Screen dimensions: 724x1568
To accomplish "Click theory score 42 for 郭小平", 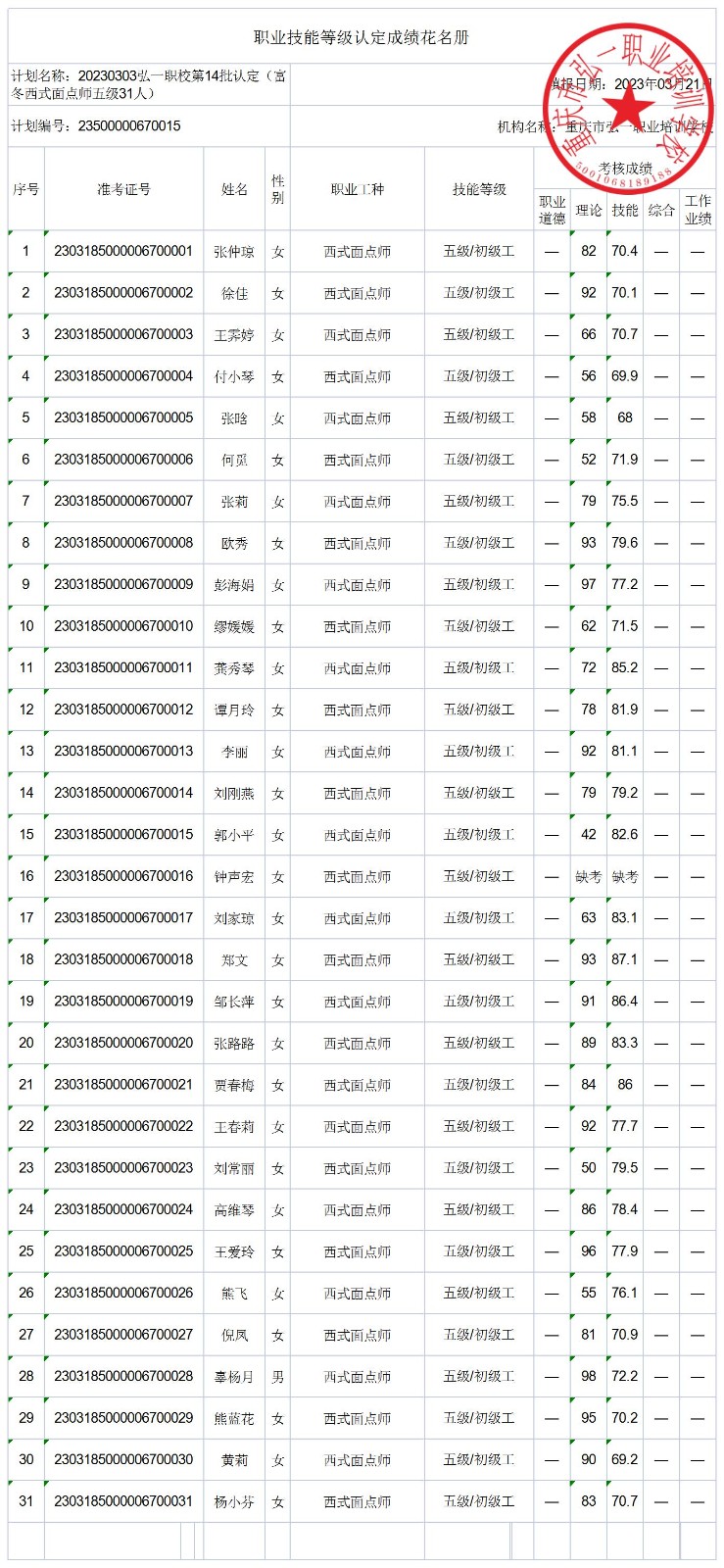I will coord(588,835).
